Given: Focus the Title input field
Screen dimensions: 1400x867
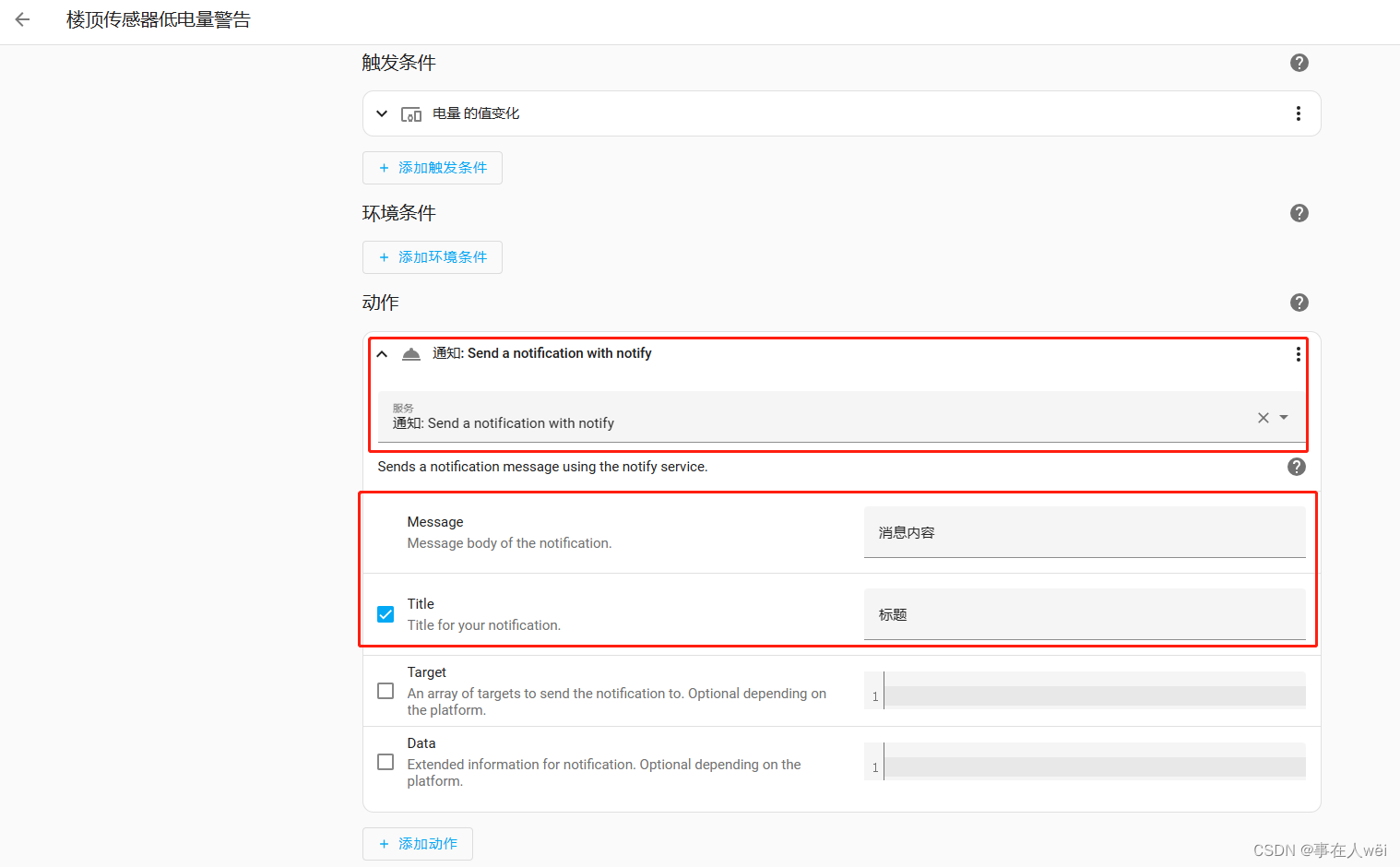Looking at the screenshot, I should [1085, 614].
